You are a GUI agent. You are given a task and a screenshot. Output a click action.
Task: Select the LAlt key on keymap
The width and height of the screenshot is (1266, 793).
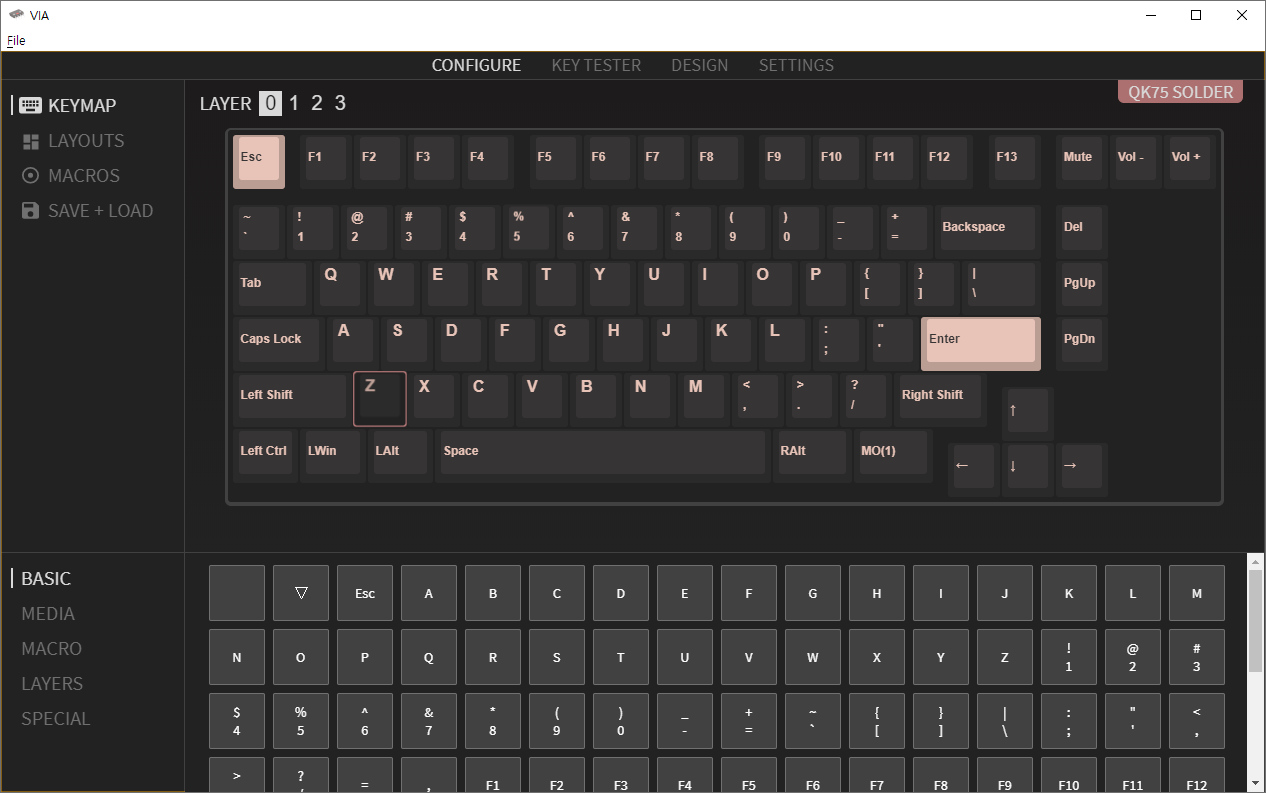point(400,456)
